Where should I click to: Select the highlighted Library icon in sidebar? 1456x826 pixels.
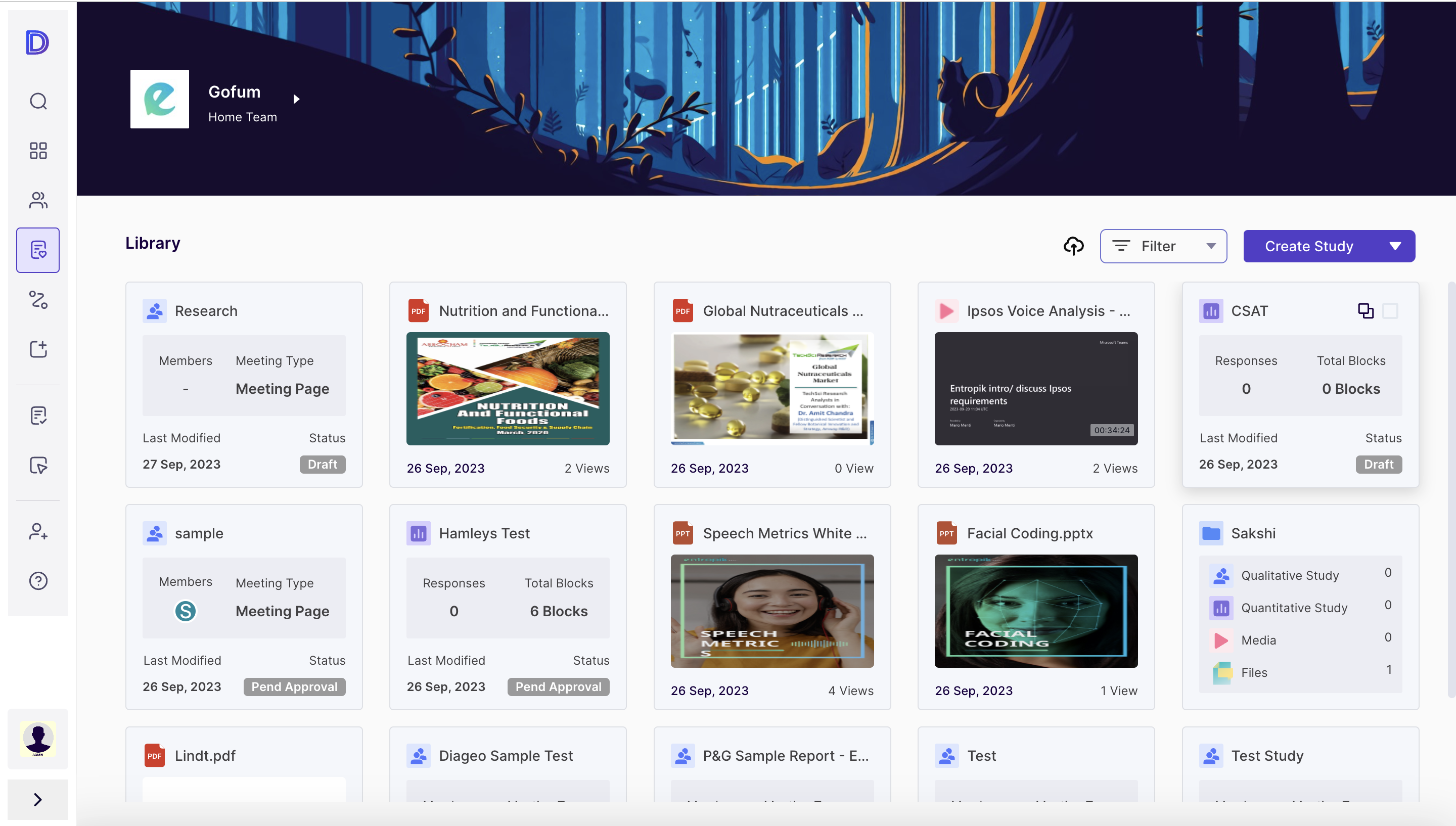point(38,250)
